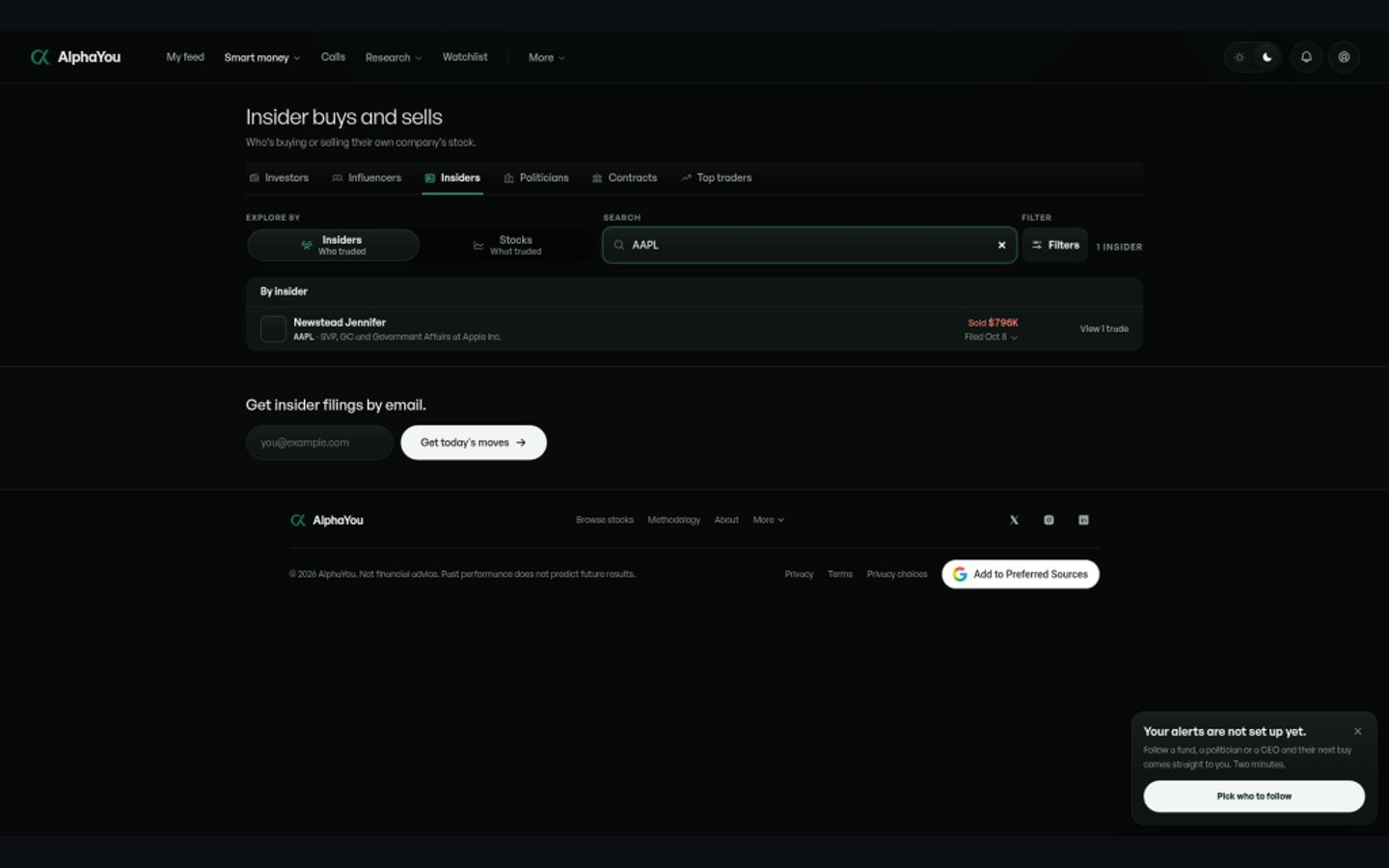Open Privacy footer link
This screenshot has height=868, width=1389.
click(x=799, y=574)
